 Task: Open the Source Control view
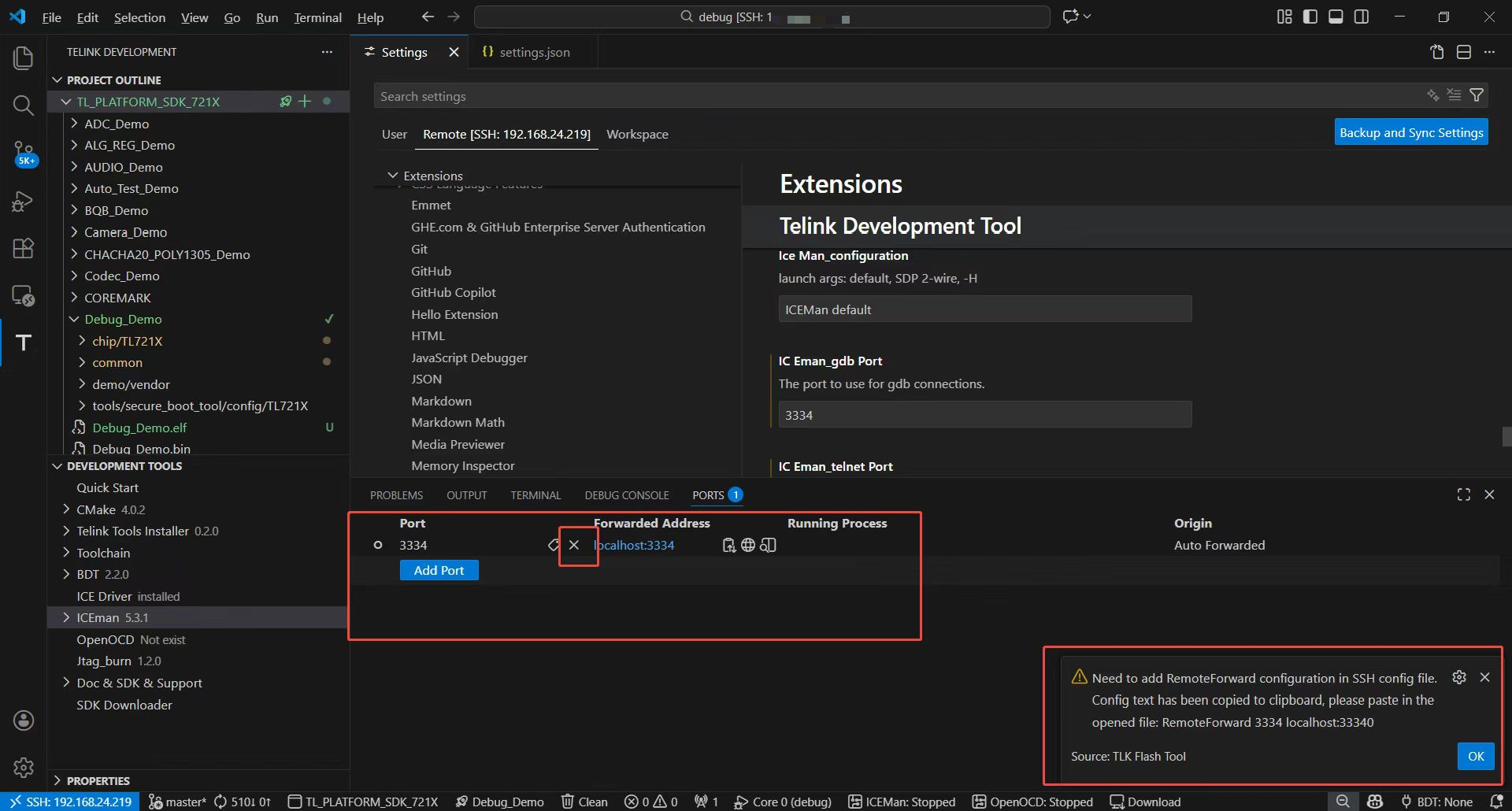(x=24, y=152)
